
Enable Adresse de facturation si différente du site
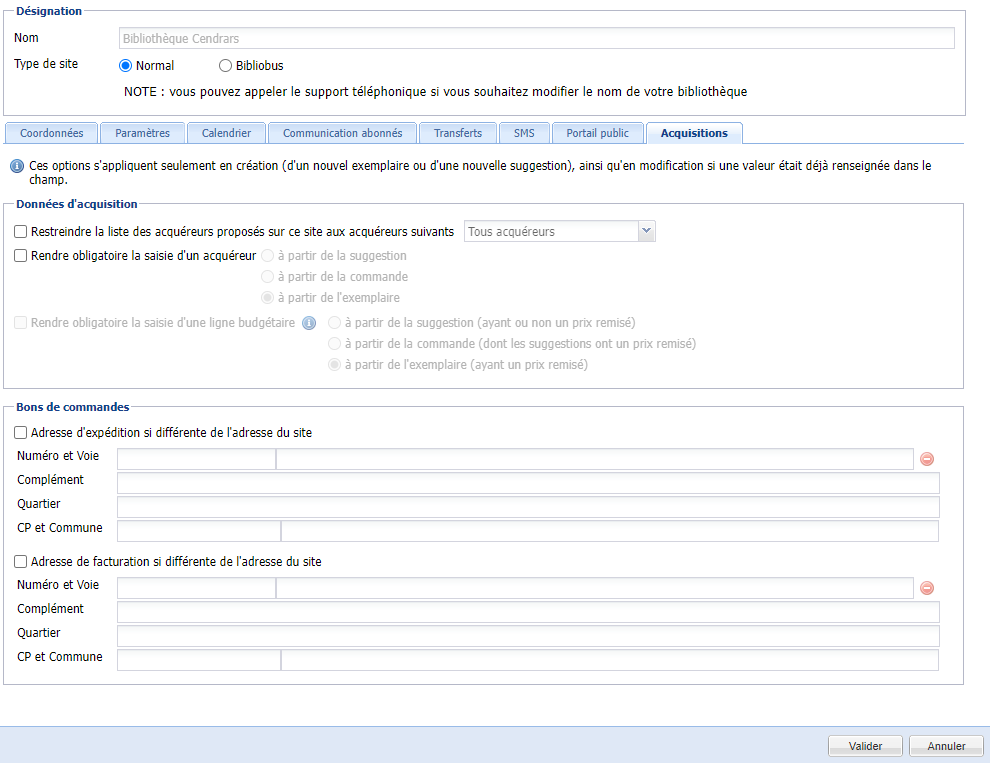click(x=19, y=561)
